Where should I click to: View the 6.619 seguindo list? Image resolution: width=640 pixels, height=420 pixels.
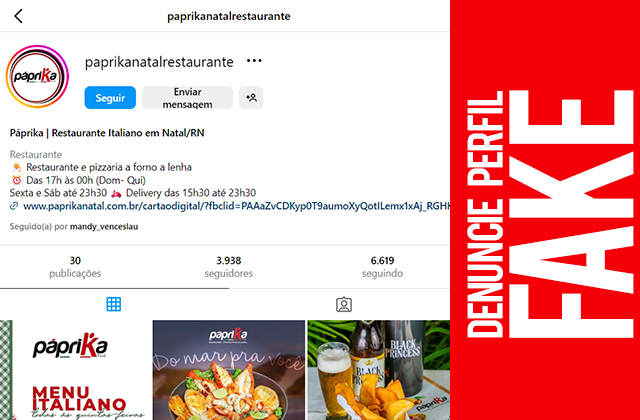coord(382,267)
